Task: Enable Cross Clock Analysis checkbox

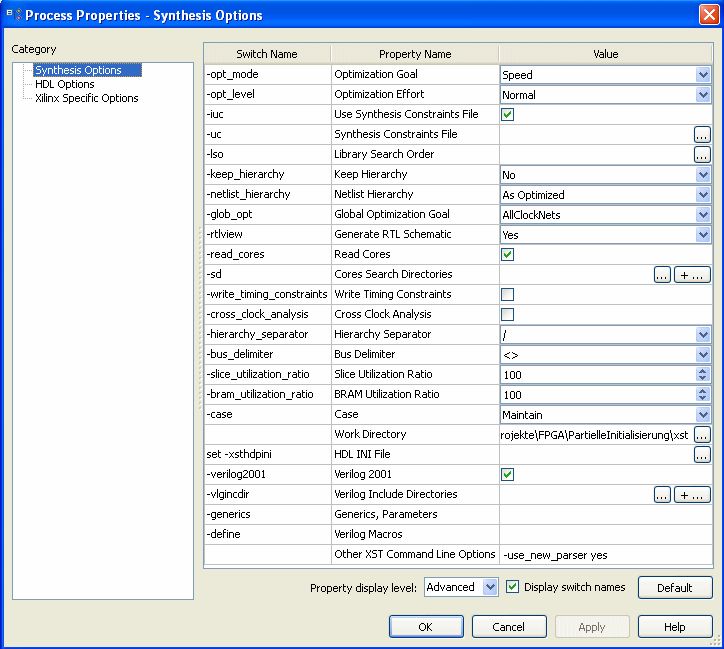Action: point(508,314)
